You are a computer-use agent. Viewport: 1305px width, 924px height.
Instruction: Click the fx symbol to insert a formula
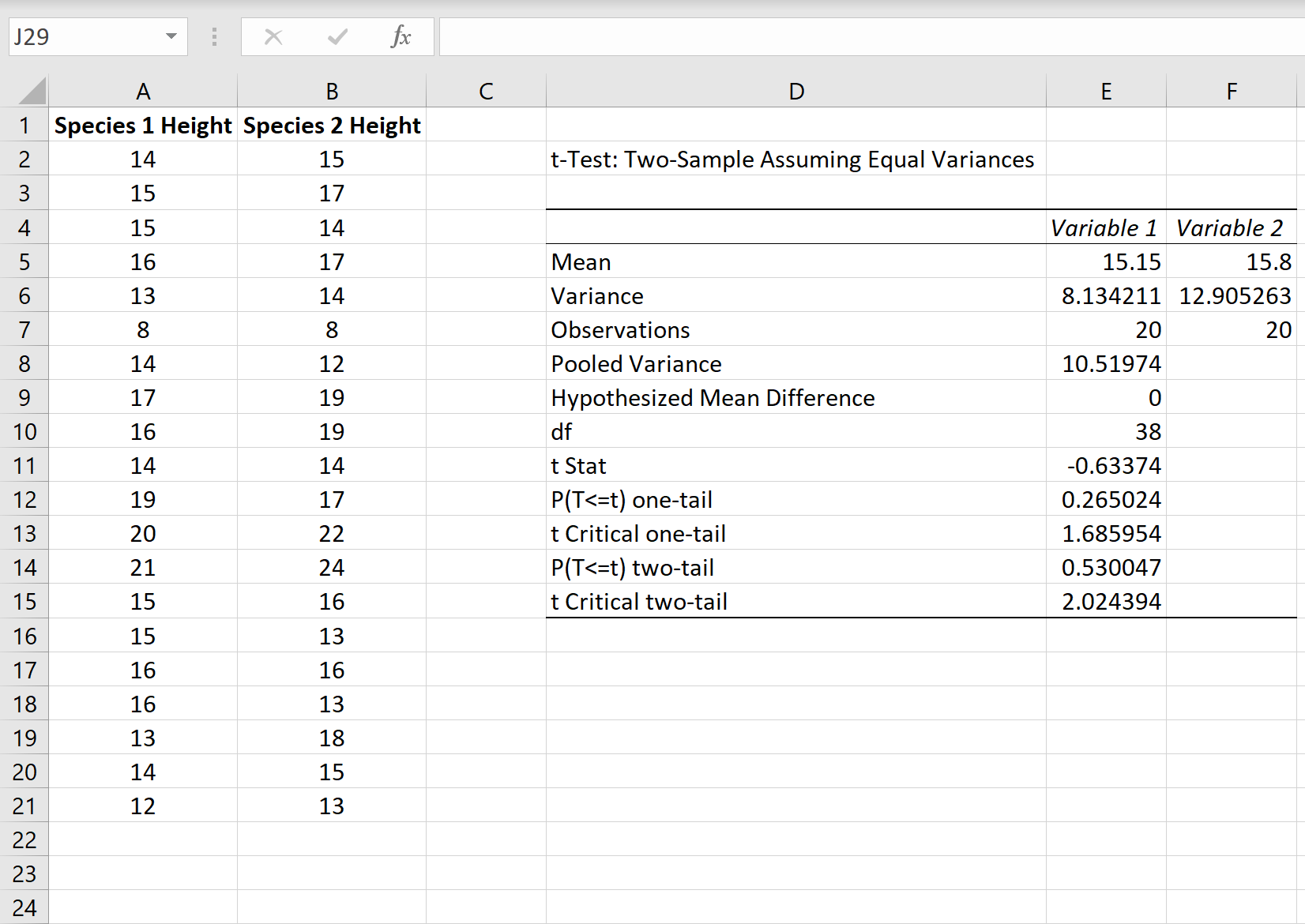[401, 36]
